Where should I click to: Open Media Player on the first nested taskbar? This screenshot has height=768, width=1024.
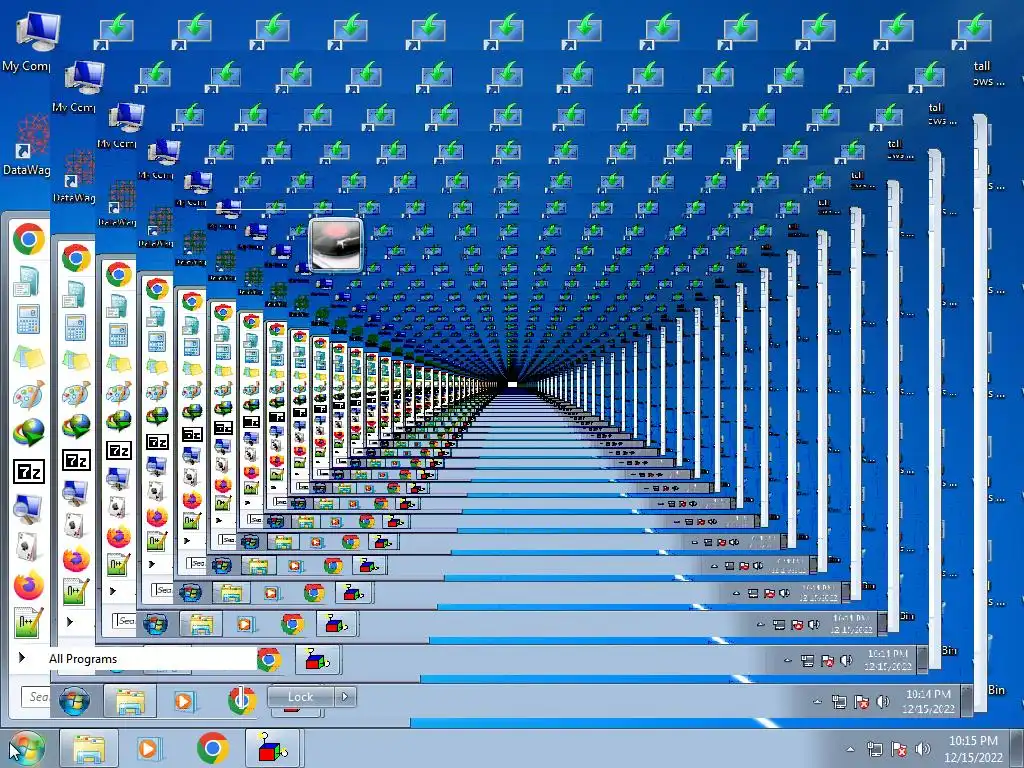pos(184,701)
